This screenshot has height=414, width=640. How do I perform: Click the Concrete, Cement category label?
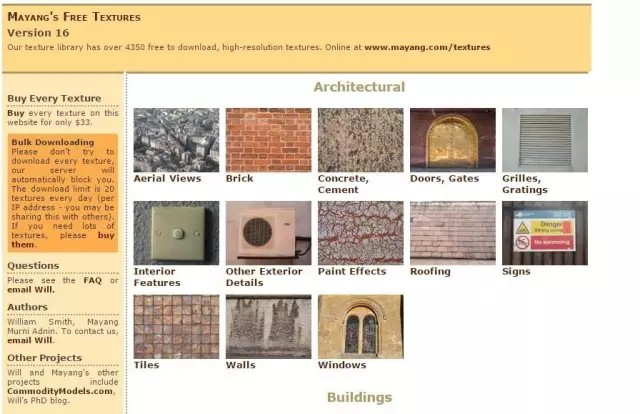point(343,184)
